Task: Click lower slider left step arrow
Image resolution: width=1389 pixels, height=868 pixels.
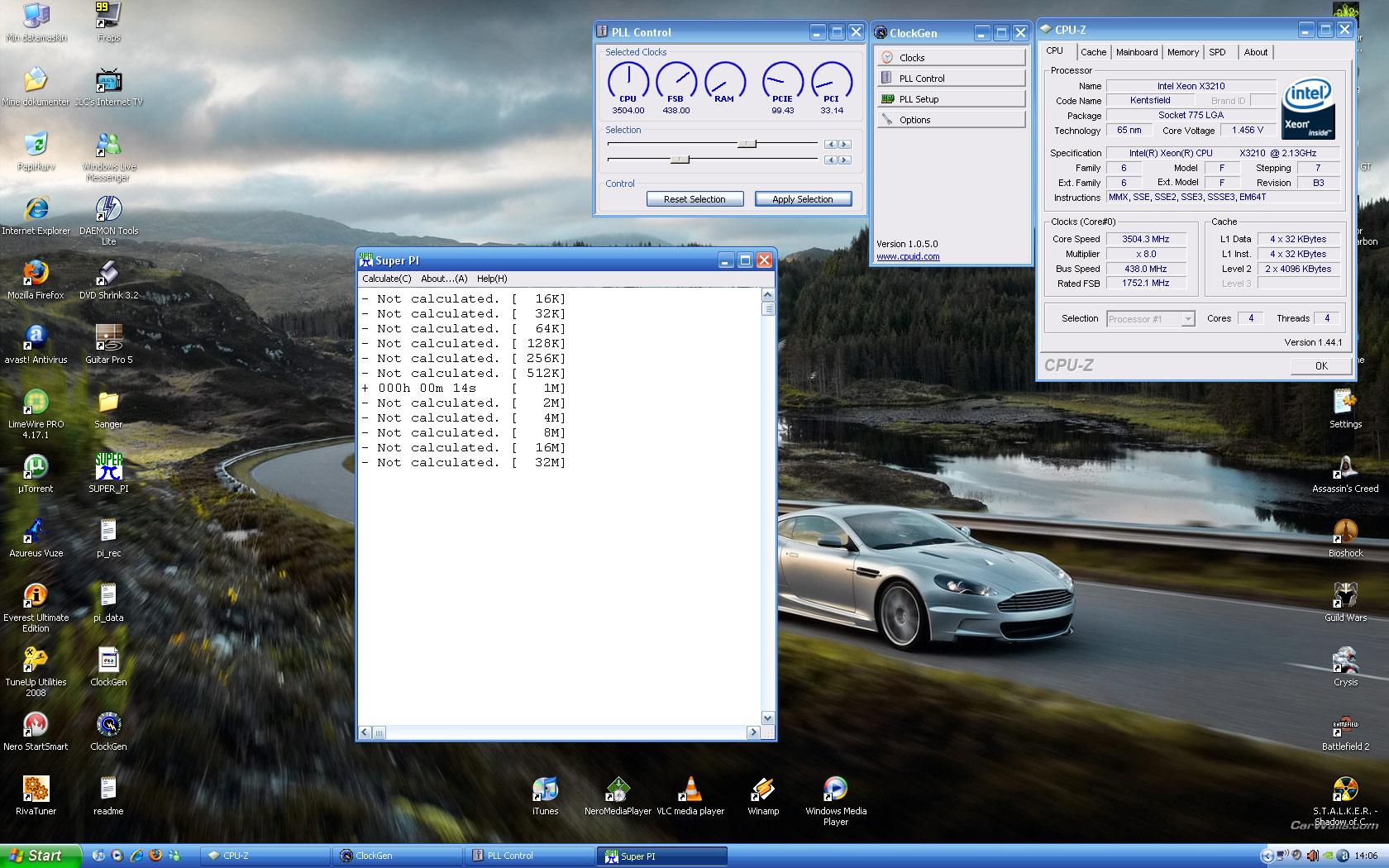Action: (x=831, y=160)
